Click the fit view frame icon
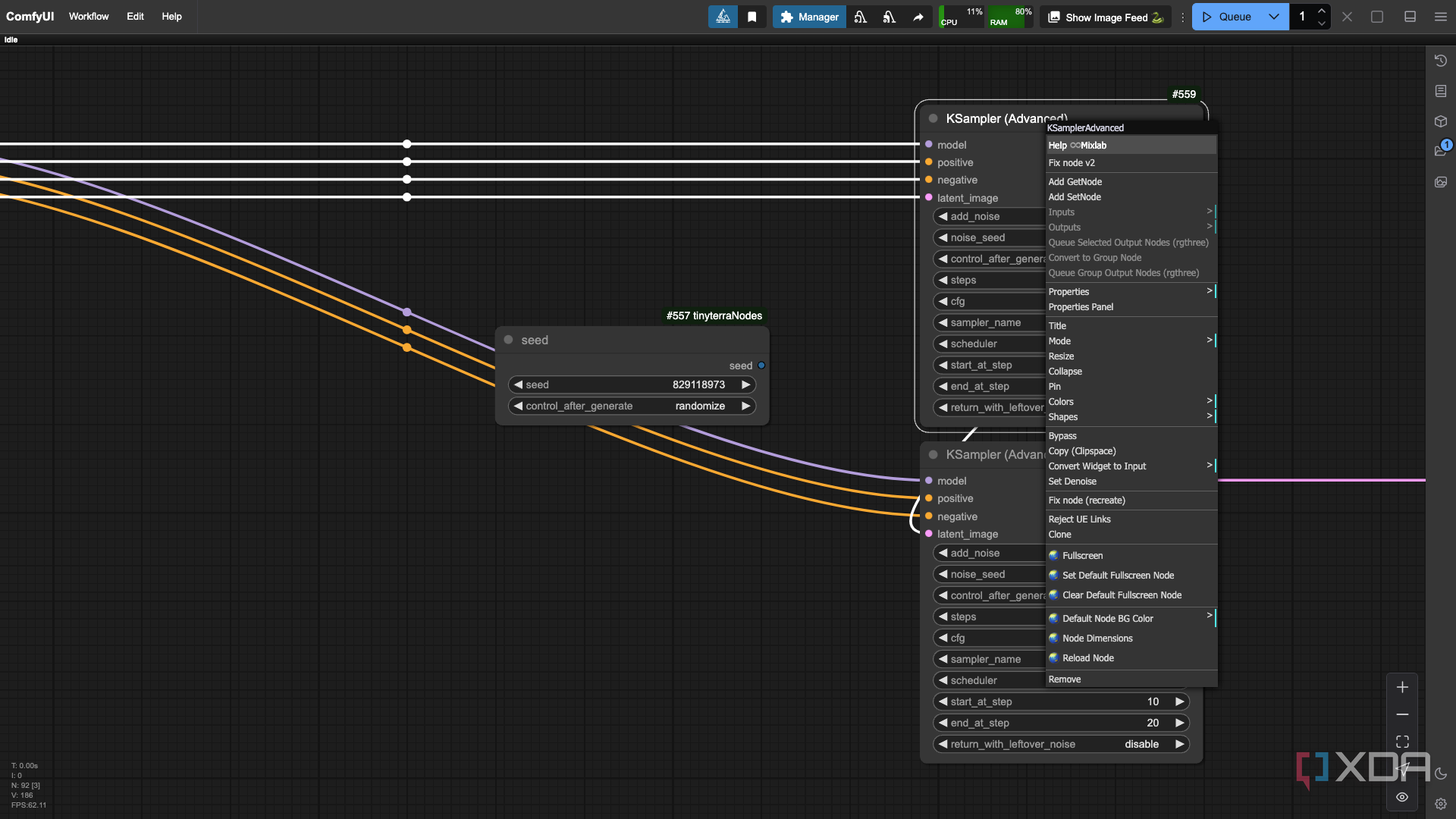 [1402, 742]
